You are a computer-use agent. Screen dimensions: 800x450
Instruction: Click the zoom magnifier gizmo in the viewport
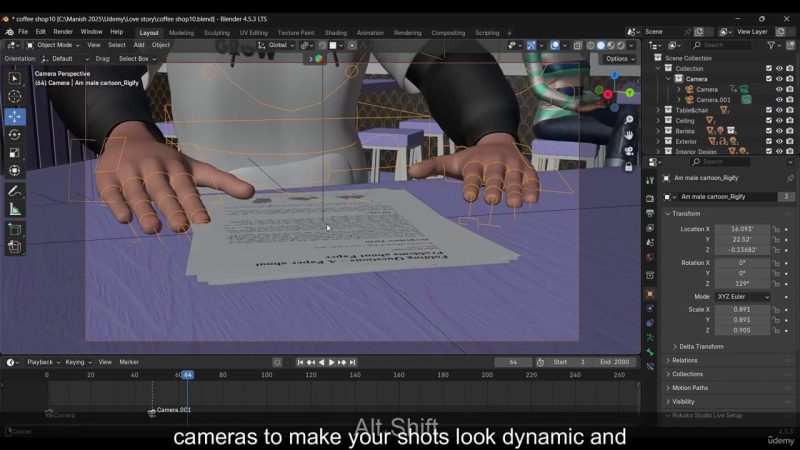(629, 117)
